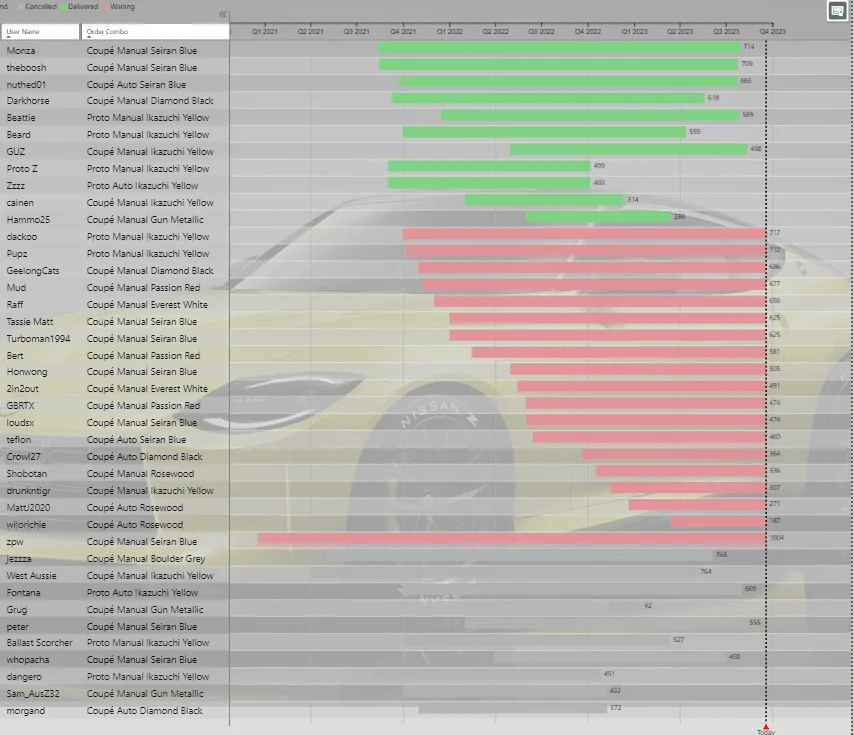Click Darkhorse's green bar labeled 618
Screen dimensions: 854x735
pyautogui.click(x=548, y=99)
